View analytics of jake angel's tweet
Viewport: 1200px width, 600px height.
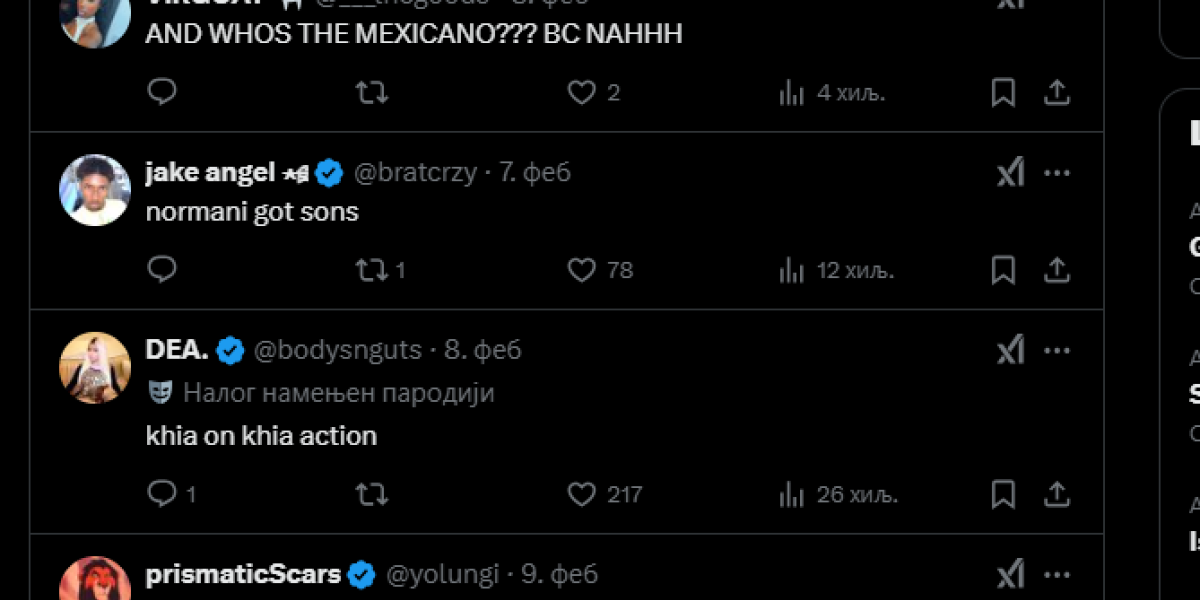tap(792, 270)
